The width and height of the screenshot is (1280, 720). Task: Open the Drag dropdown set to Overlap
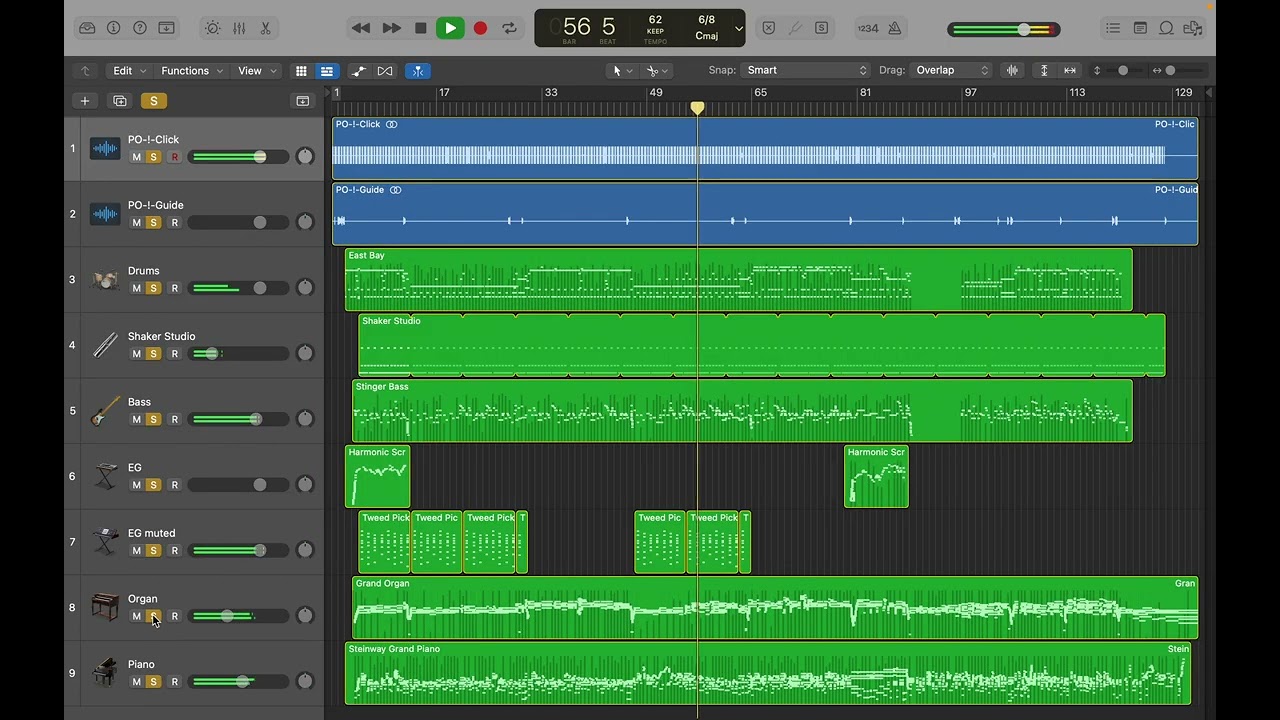(951, 70)
